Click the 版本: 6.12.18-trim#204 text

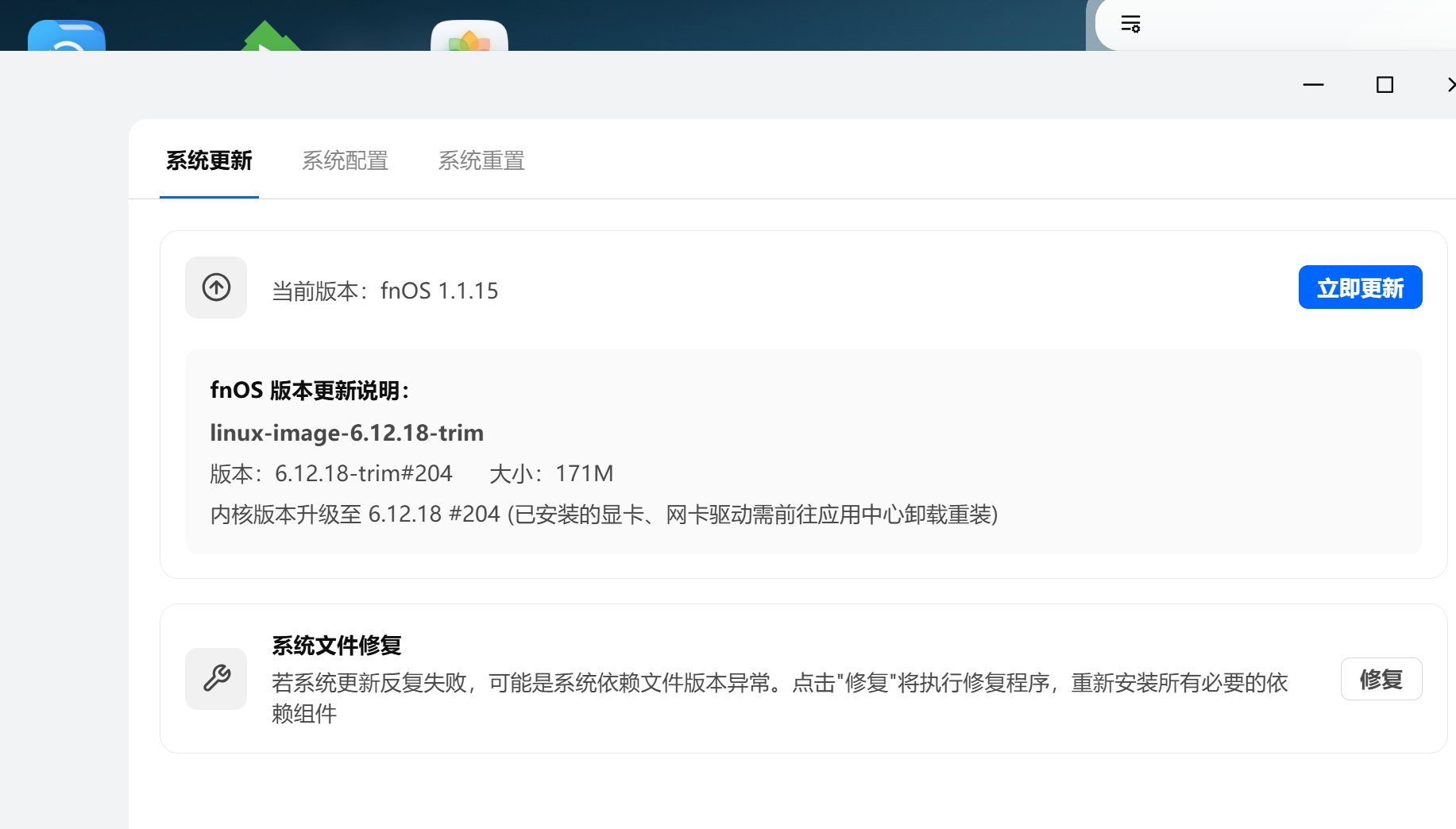point(331,474)
